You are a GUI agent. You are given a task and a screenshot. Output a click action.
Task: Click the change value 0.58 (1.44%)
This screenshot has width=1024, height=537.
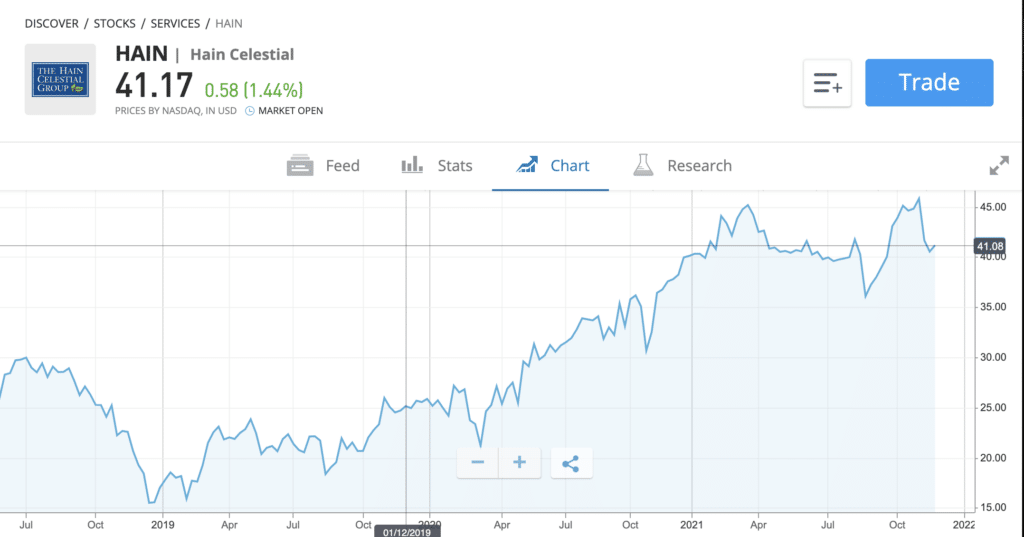point(253,90)
